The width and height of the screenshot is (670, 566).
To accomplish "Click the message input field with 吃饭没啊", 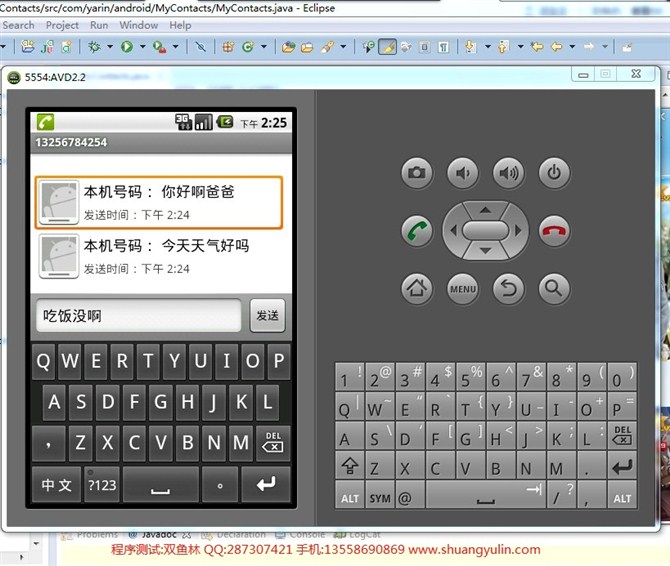I will coord(138,316).
